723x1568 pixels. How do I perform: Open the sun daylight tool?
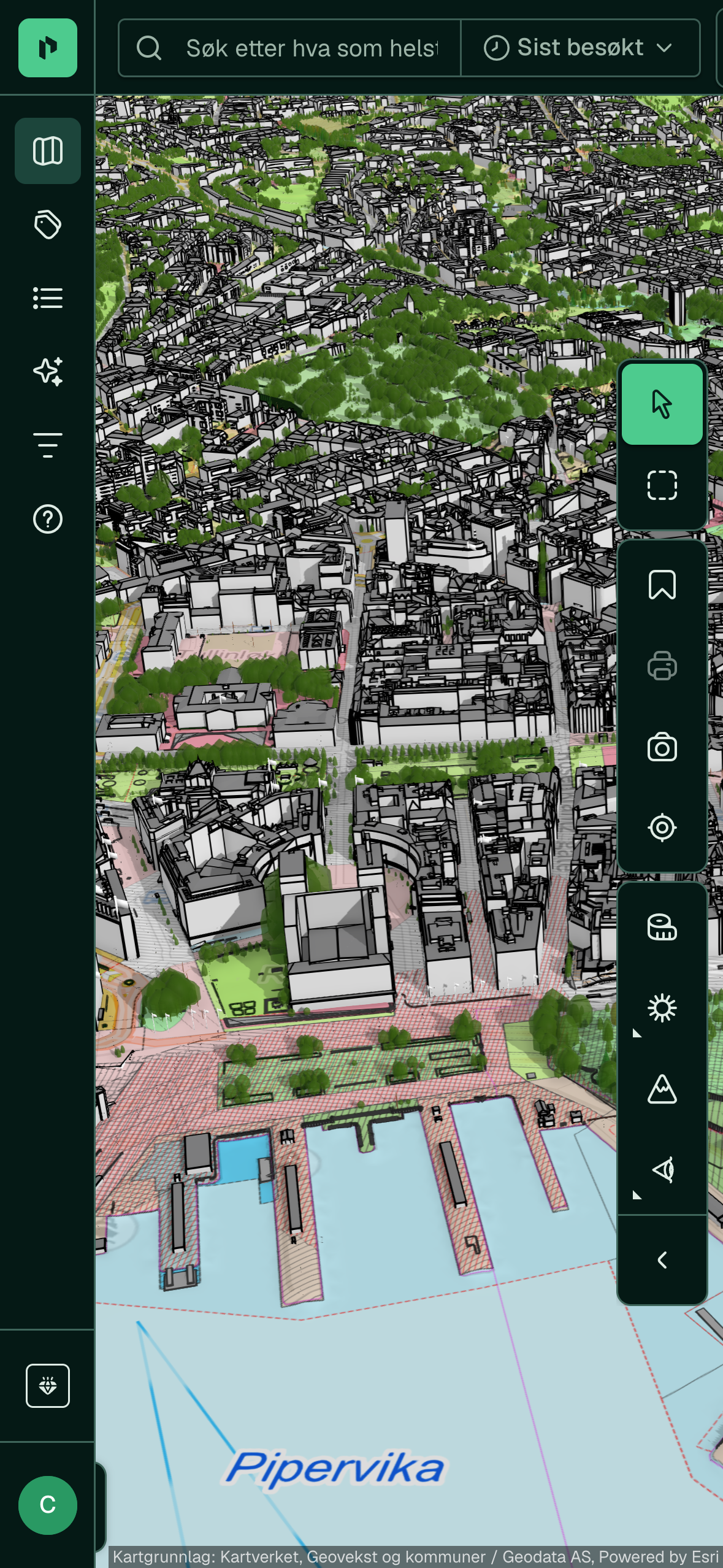pyautogui.click(x=662, y=1008)
